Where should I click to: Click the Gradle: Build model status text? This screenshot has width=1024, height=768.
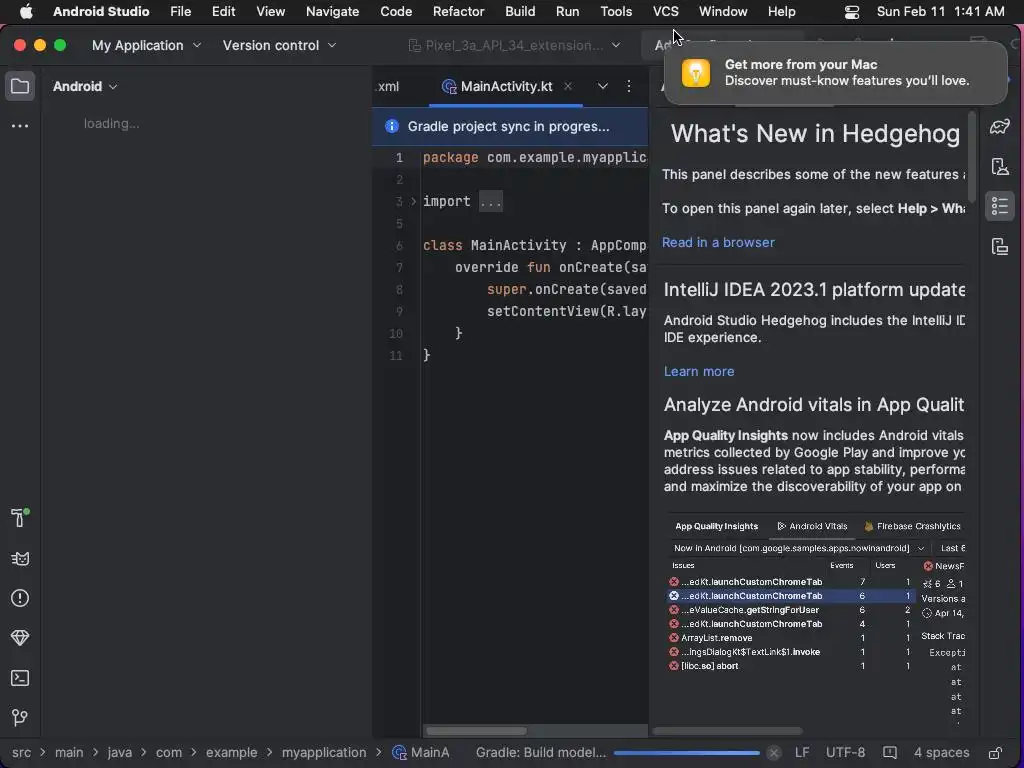(541, 752)
